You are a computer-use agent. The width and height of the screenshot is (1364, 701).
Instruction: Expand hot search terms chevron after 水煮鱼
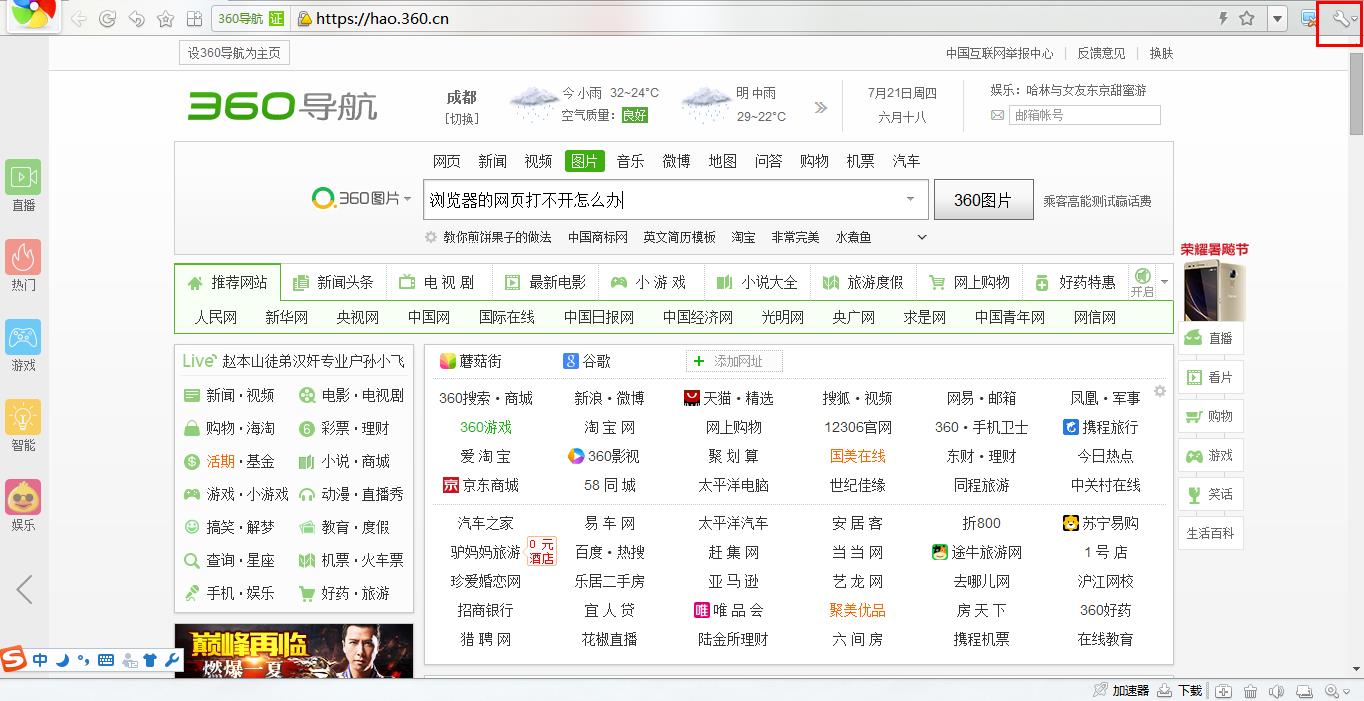pos(922,237)
